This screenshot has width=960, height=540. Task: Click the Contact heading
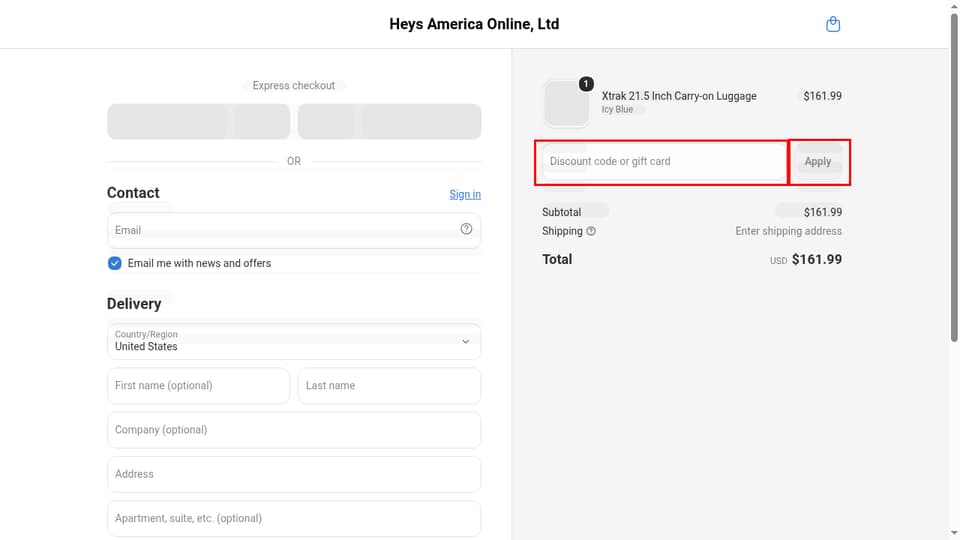(133, 193)
